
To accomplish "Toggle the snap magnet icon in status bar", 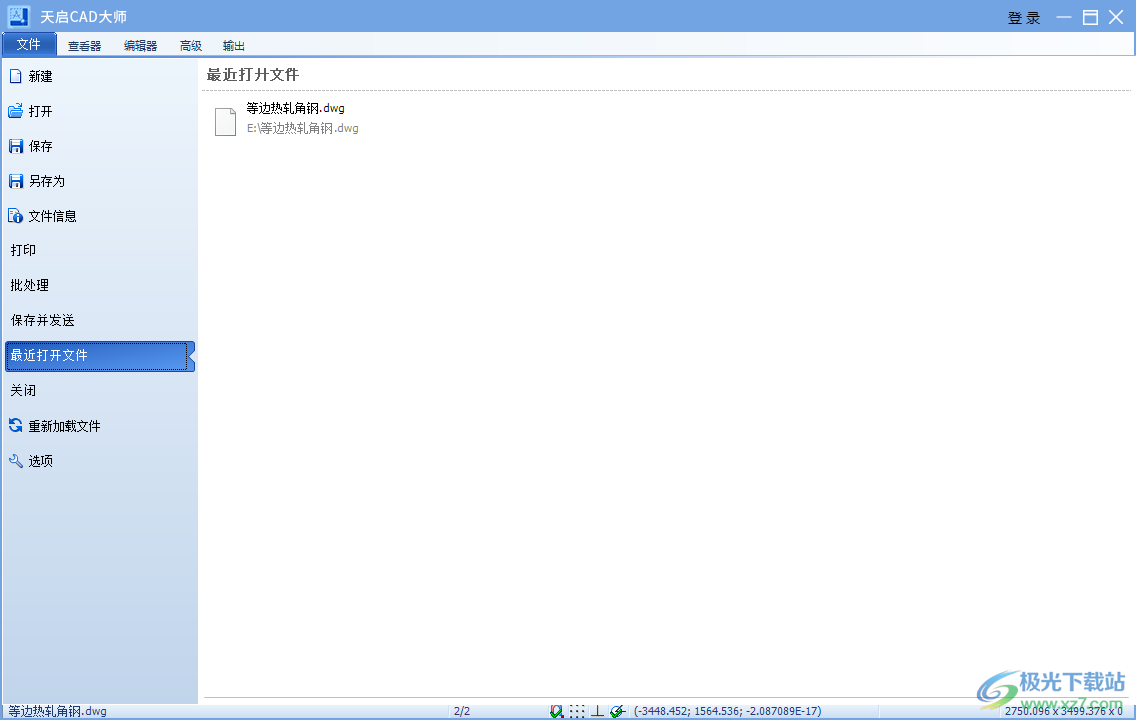I will pos(556,712).
